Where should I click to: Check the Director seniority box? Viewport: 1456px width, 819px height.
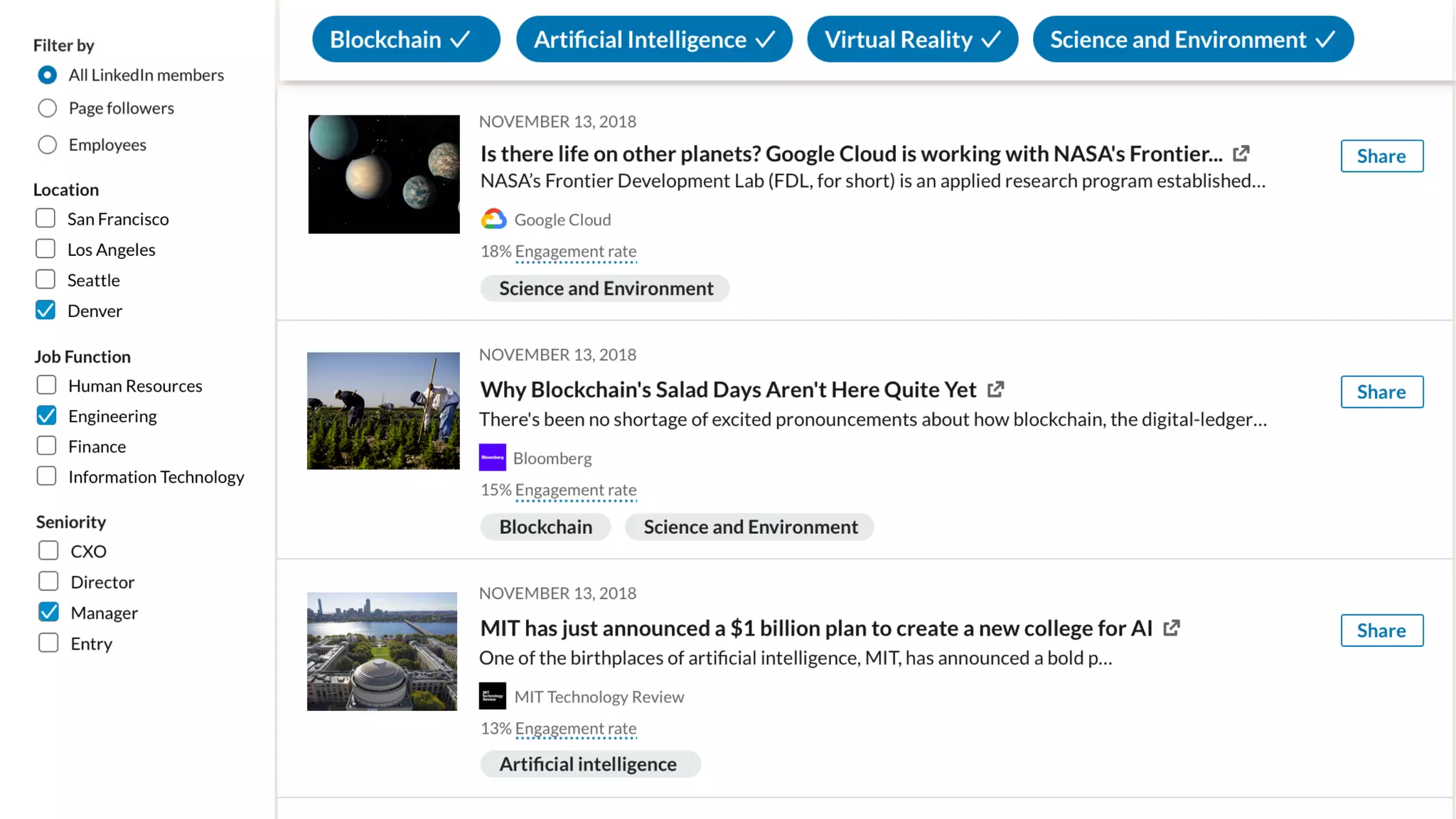point(48,582)
